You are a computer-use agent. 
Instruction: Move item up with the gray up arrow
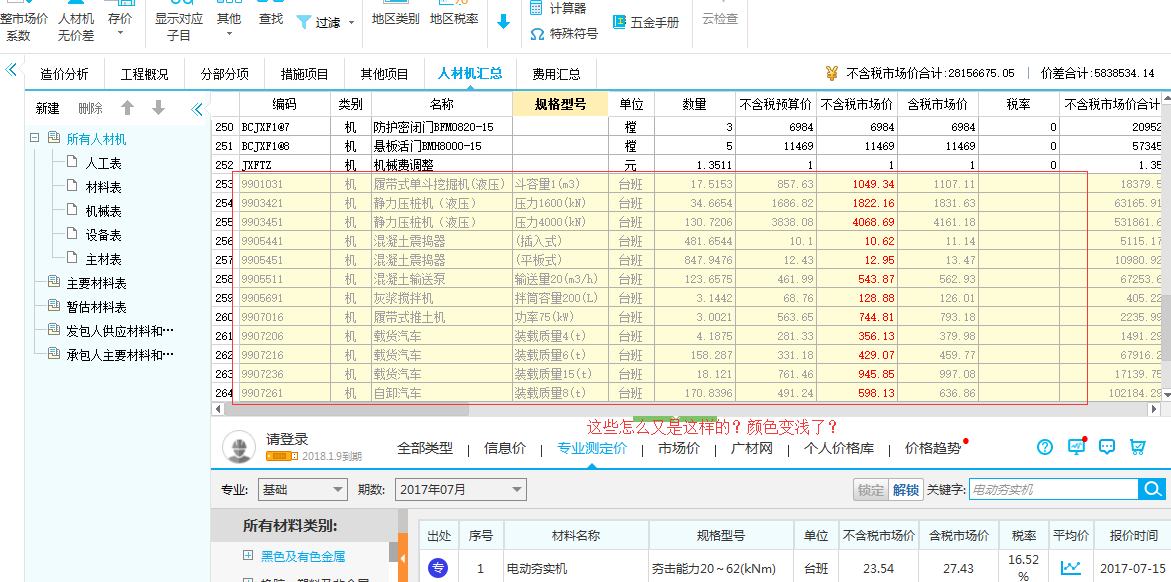point(128,108)
